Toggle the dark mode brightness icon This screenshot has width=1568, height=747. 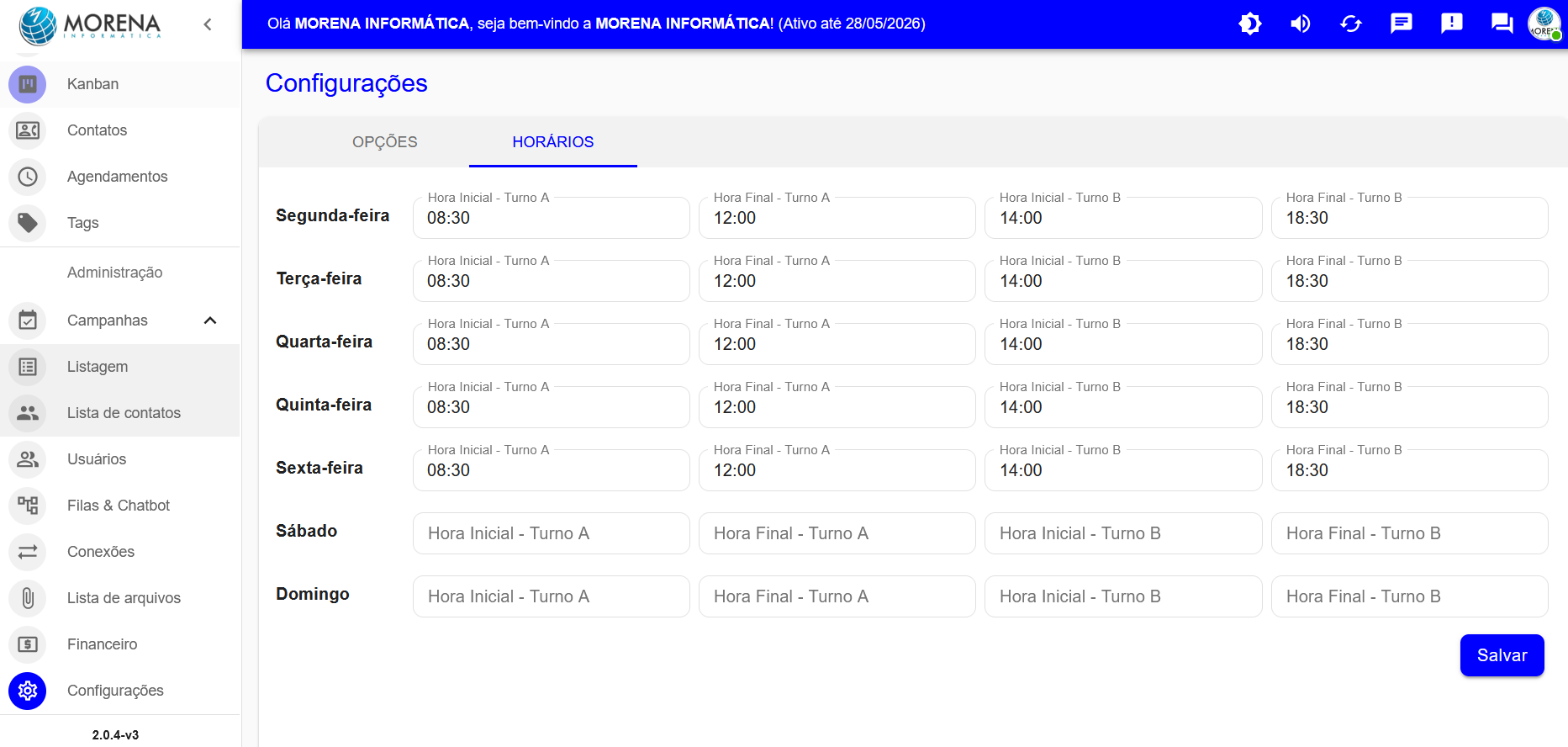tap(1250, 24)
